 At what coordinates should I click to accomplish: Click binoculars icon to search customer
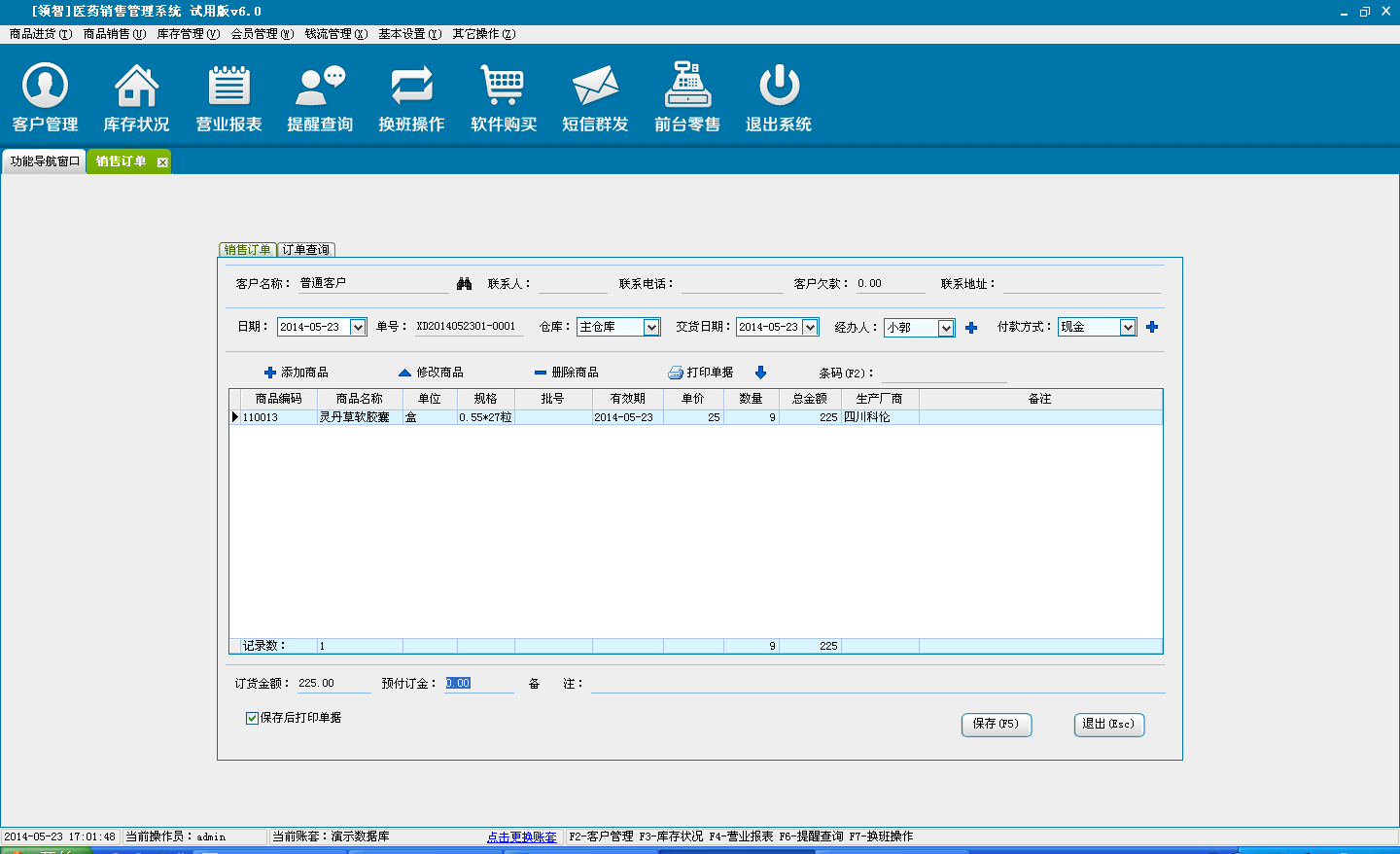(x=464, y=283)
